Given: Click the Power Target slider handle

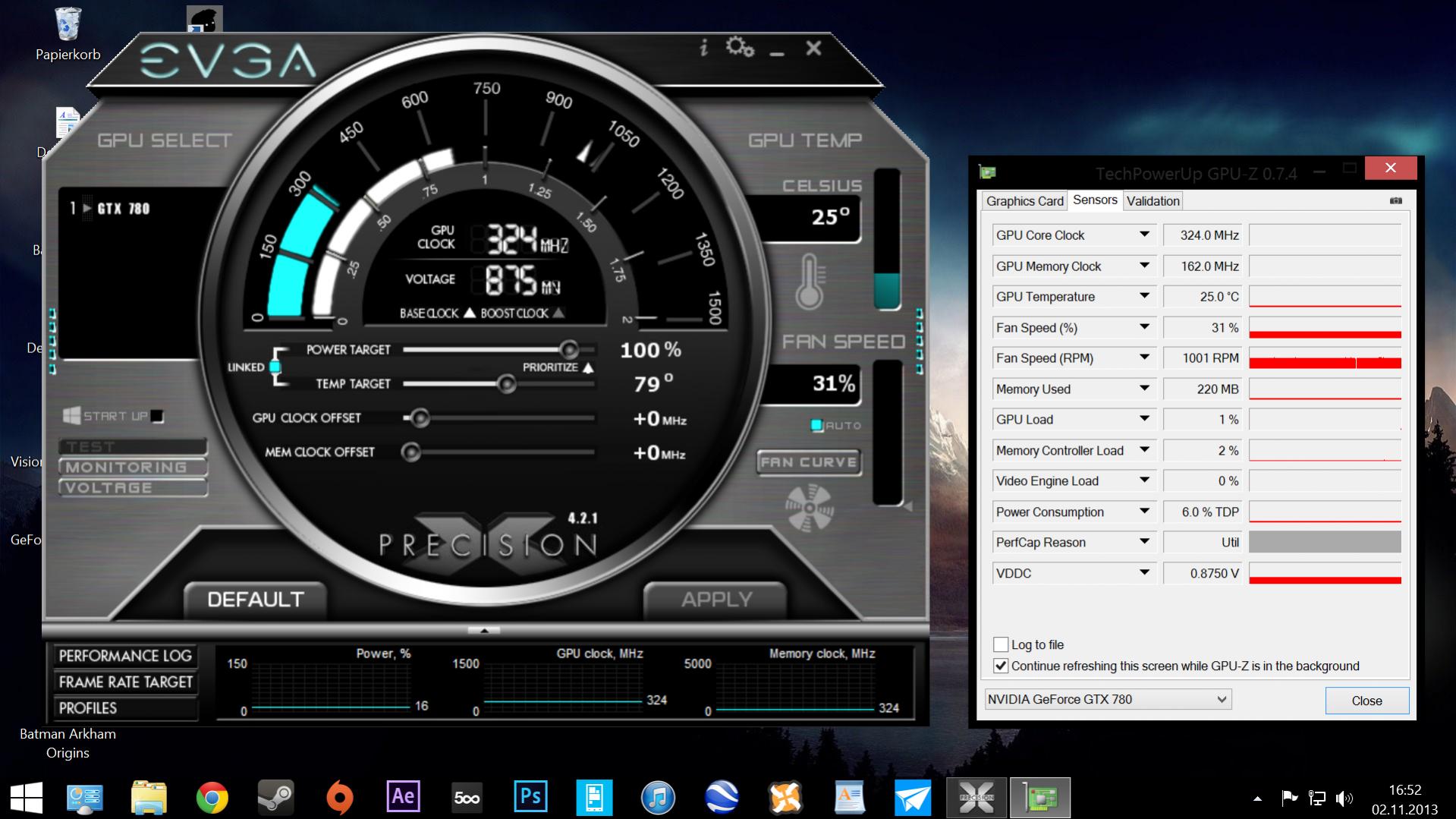Looking at the screenshot, I should pos(568,350).
